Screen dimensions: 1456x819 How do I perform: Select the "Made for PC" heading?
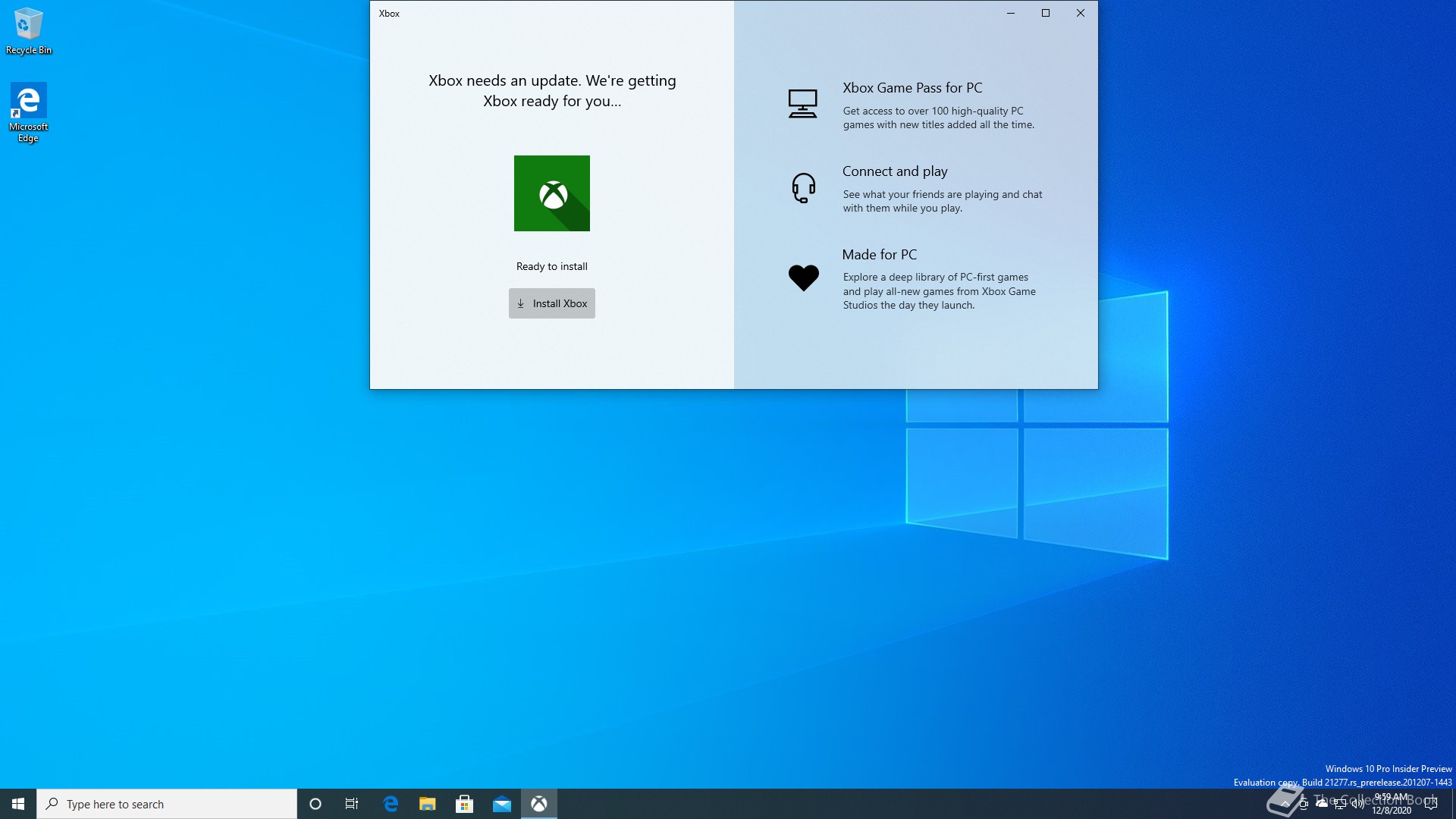click(879, 255)
